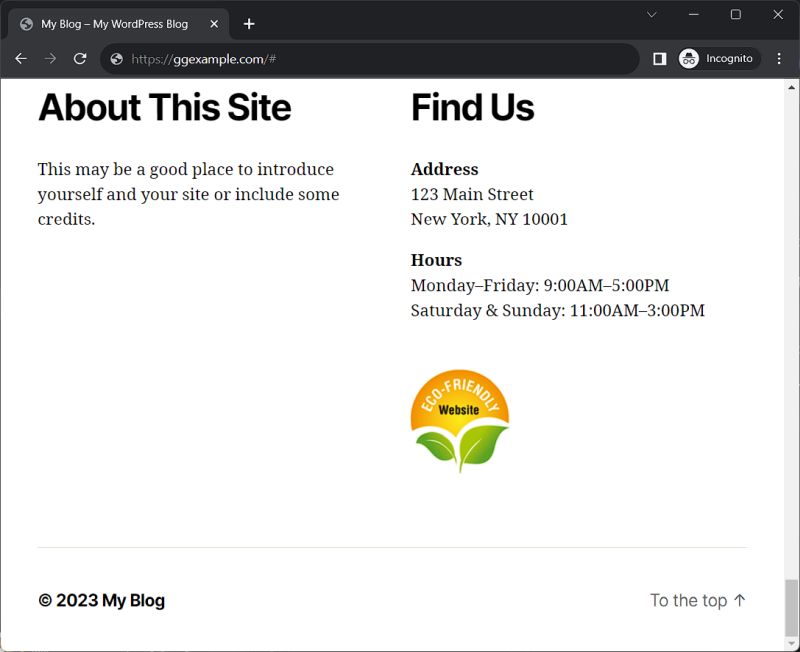Expand the tab search dropdown chevron
The height and width of the screenshot is (652, 800).
coord(652,14)
